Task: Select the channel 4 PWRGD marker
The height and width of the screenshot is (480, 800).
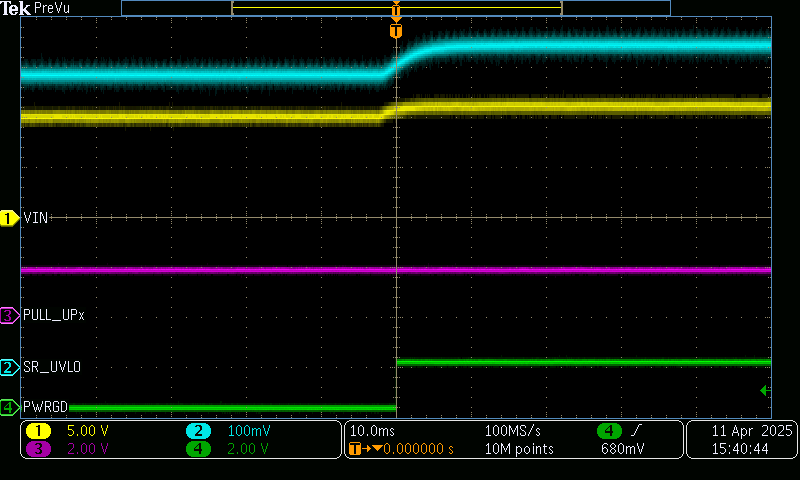Action: pyautogui.click(x=9, y=407)
